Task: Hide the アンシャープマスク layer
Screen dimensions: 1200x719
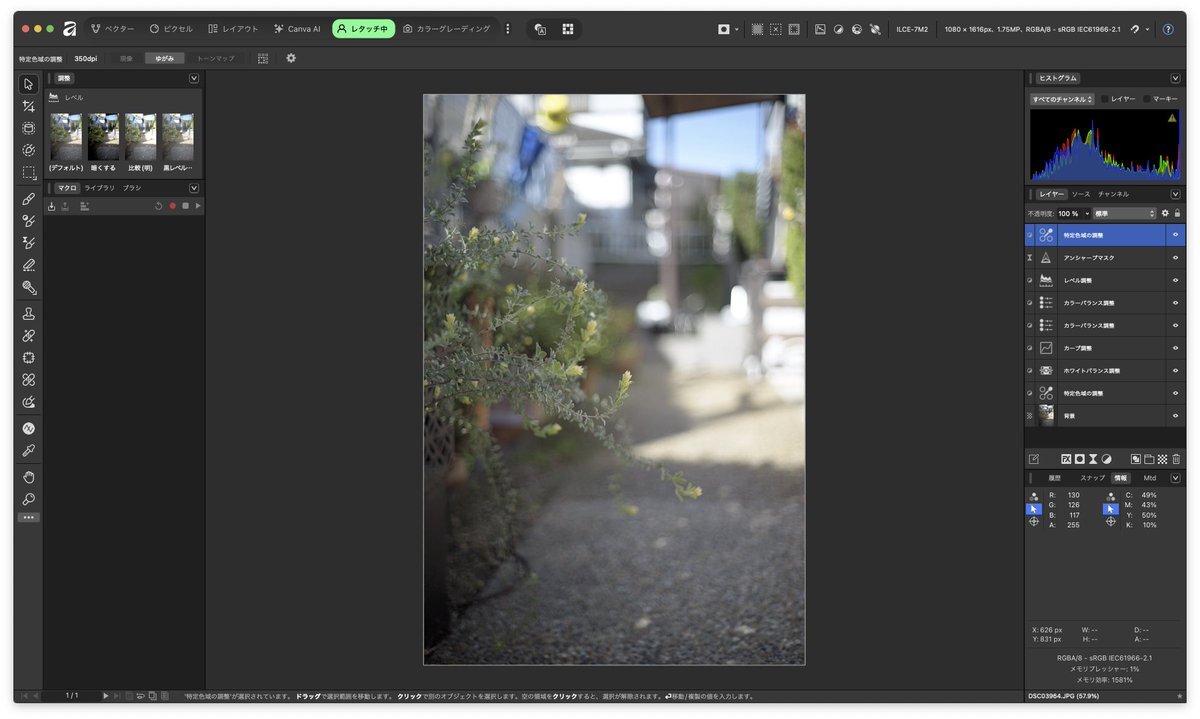Action: [1176, 258]
